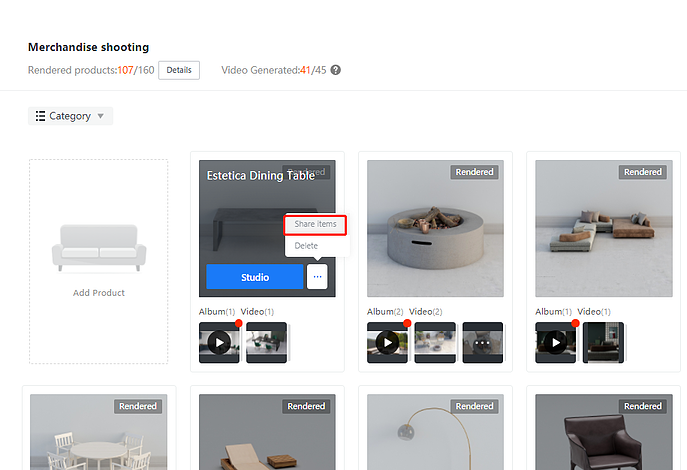The width and height of the screenshot is (687, 470).
Task: Select Share items from the popup menu
Action: [315, 224]
